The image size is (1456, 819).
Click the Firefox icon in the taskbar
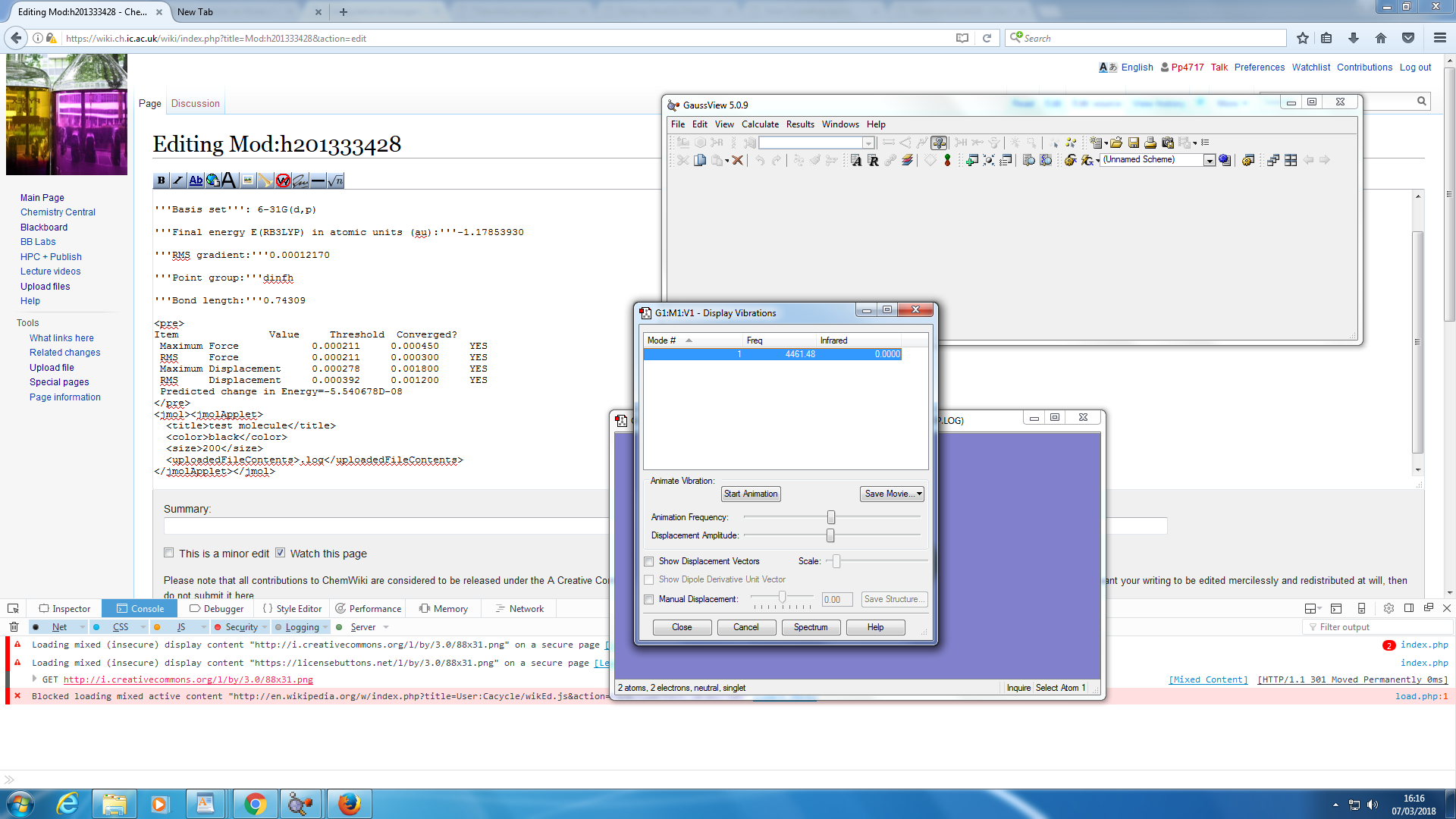coord(349,804)
